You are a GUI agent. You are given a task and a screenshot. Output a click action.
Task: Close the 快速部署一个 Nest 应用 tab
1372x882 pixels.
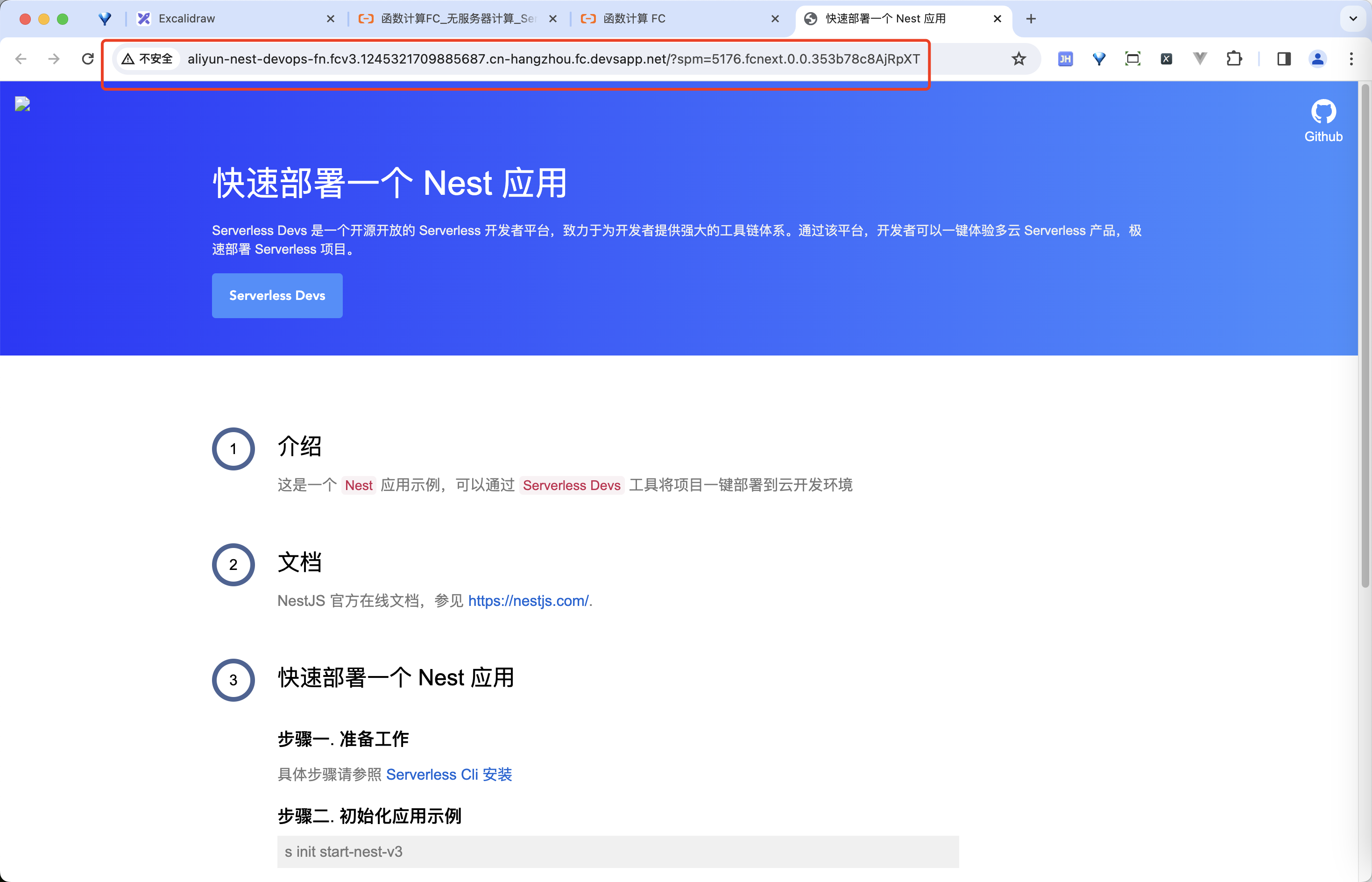997,19
